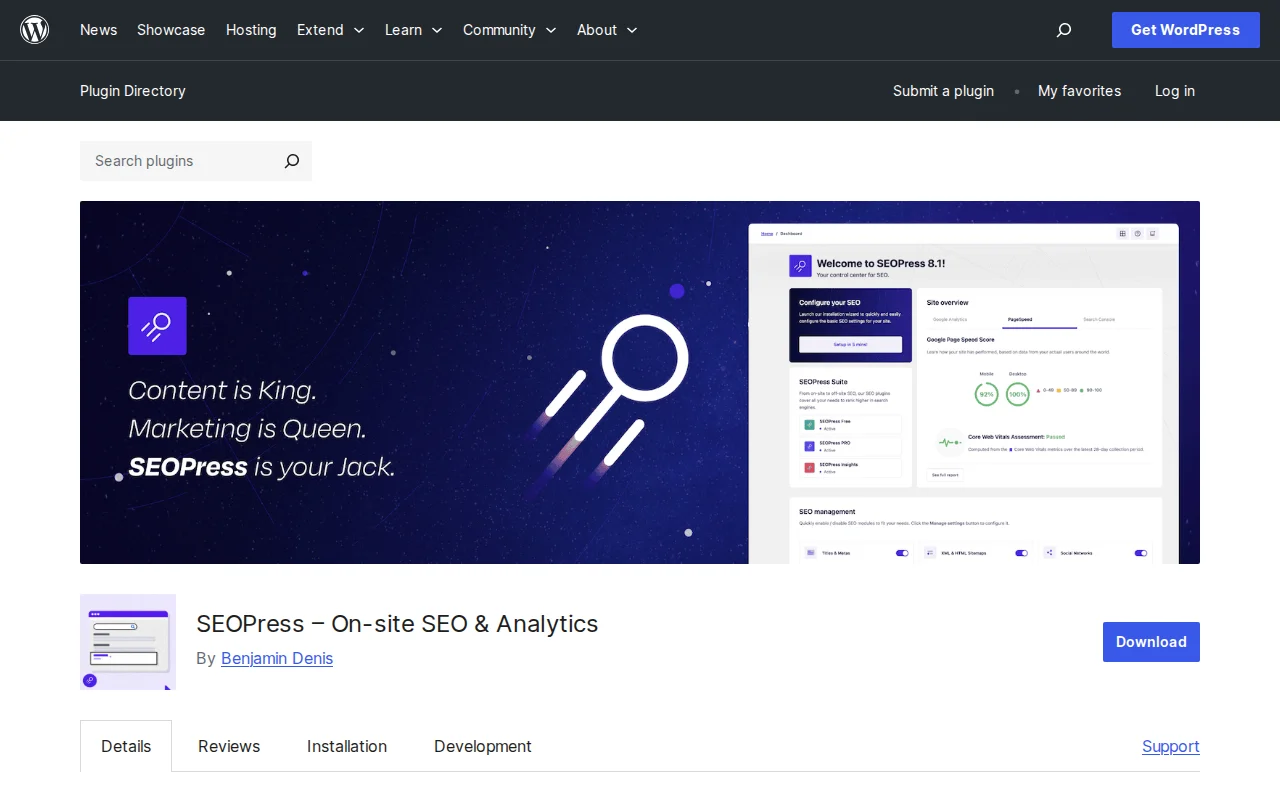Switch to the Reviews tab

(x=229, y=746)
